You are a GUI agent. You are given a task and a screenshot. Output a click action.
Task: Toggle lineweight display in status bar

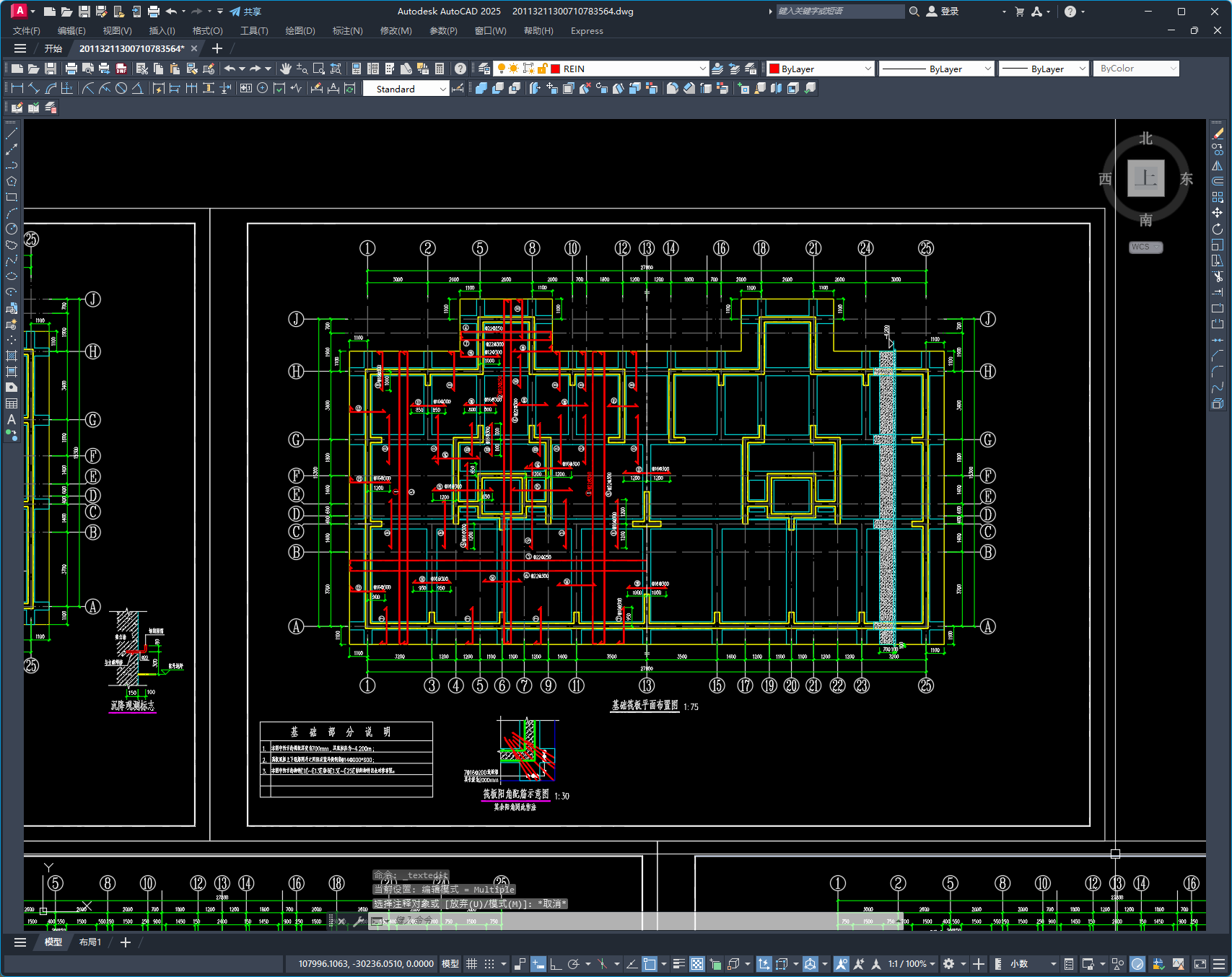click(679, 964)
